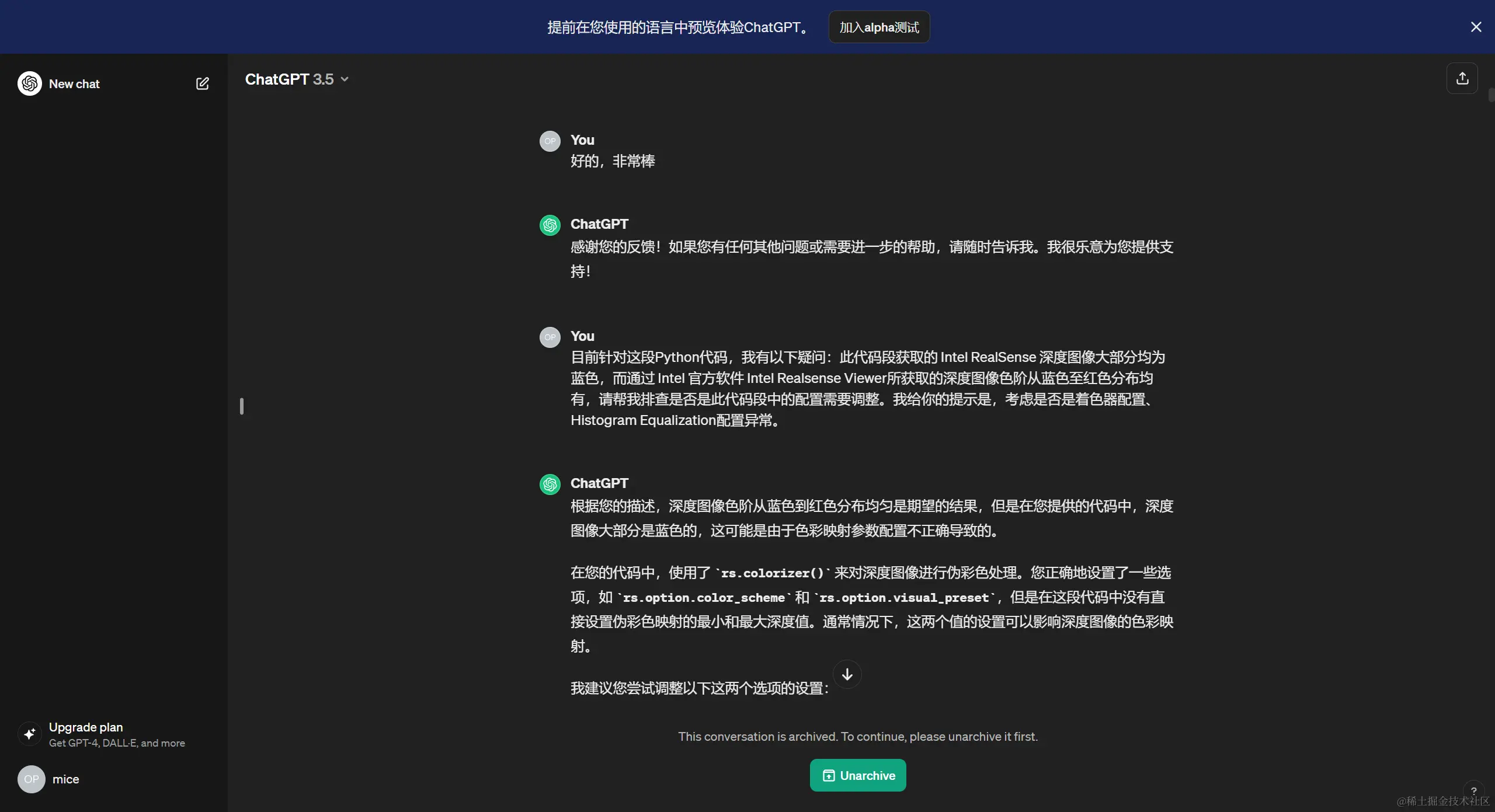The height and width of the screenshot is (812, 1495).
Task: Click the rs.colorizer() inline code text
Action: (771, 573)
